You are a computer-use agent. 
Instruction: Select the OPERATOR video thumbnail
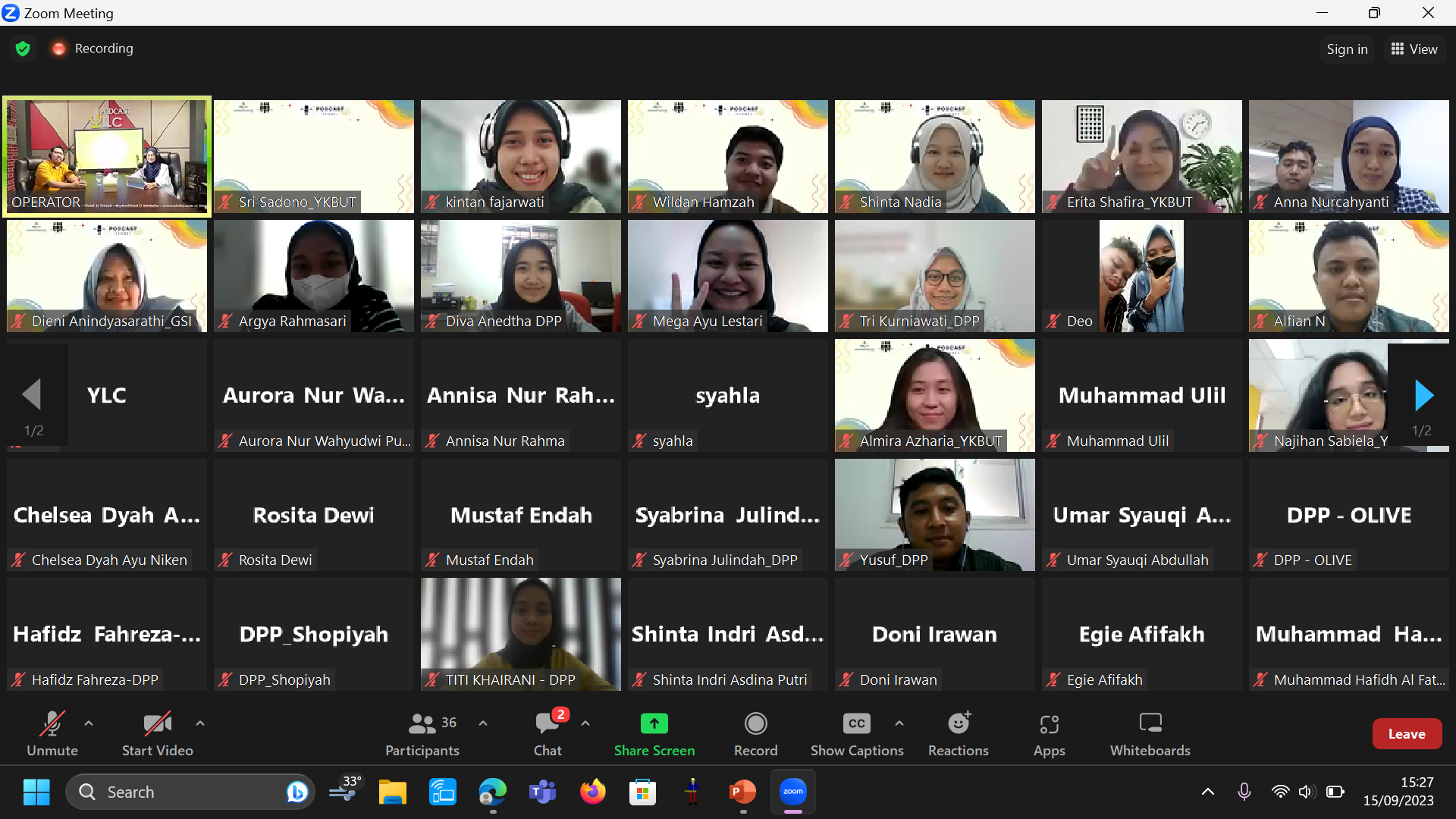point(107,156)
